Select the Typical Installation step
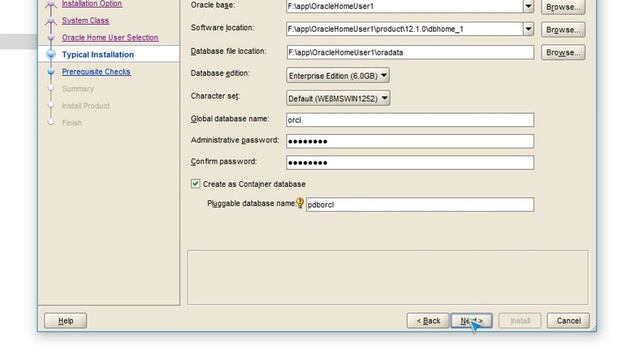The image size is (640, 360). pos(98,55)
